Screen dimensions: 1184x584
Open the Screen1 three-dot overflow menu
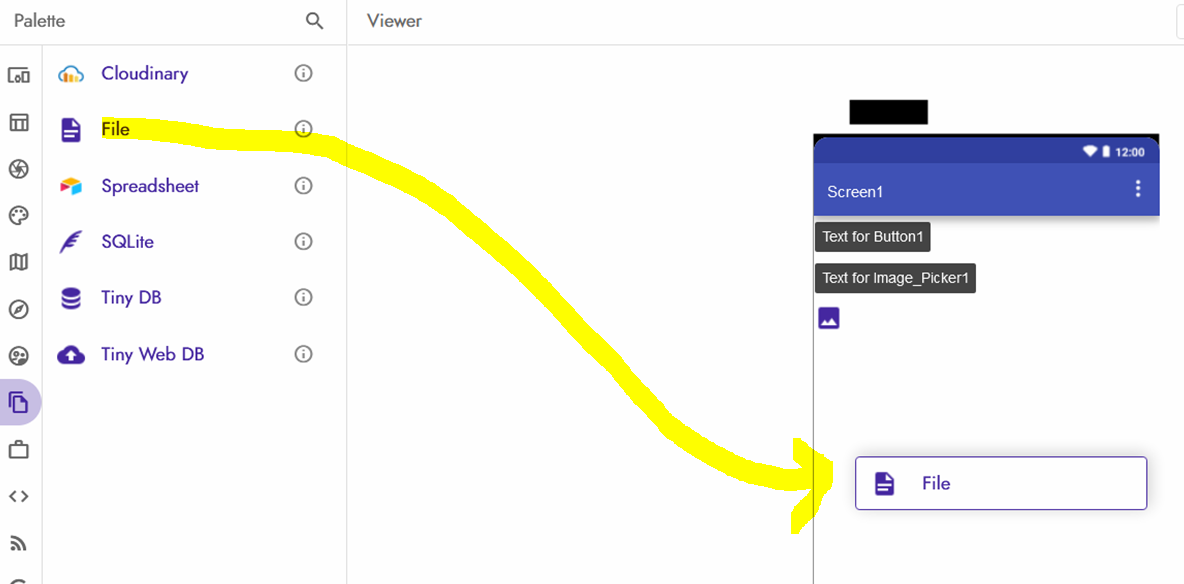1138,189
